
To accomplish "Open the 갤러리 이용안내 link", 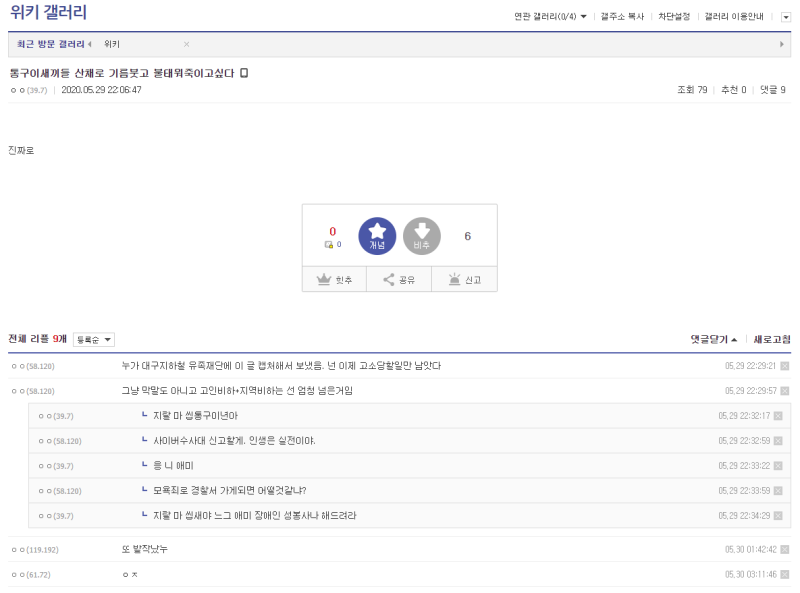I will pyautogui.click(x=734, y=17).
